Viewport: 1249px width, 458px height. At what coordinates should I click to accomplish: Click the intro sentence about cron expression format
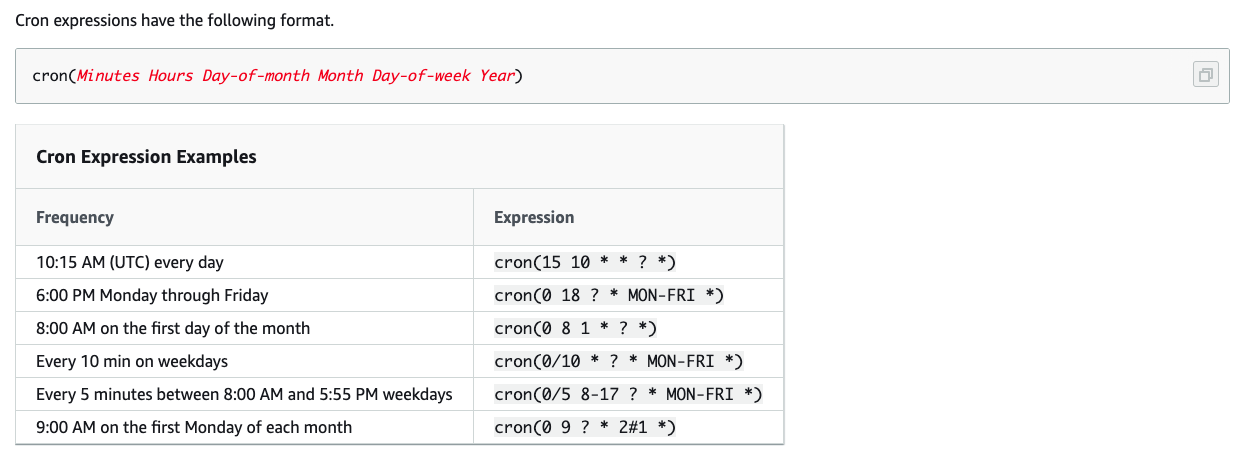[x=175, y=20]
